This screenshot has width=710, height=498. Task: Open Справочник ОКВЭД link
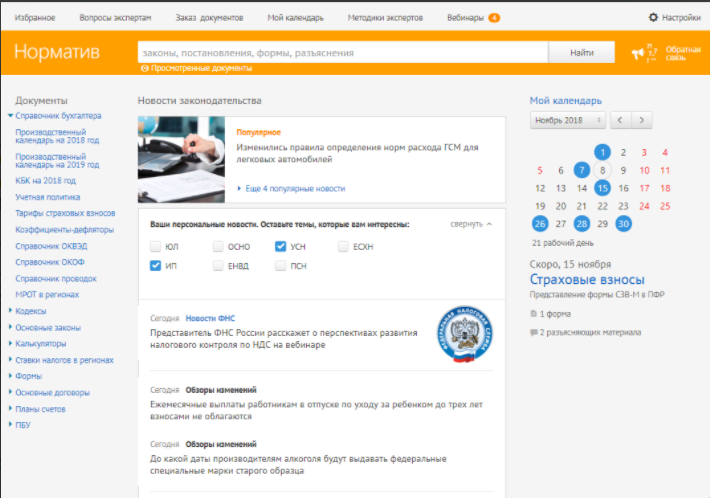[x=51, y=246]
